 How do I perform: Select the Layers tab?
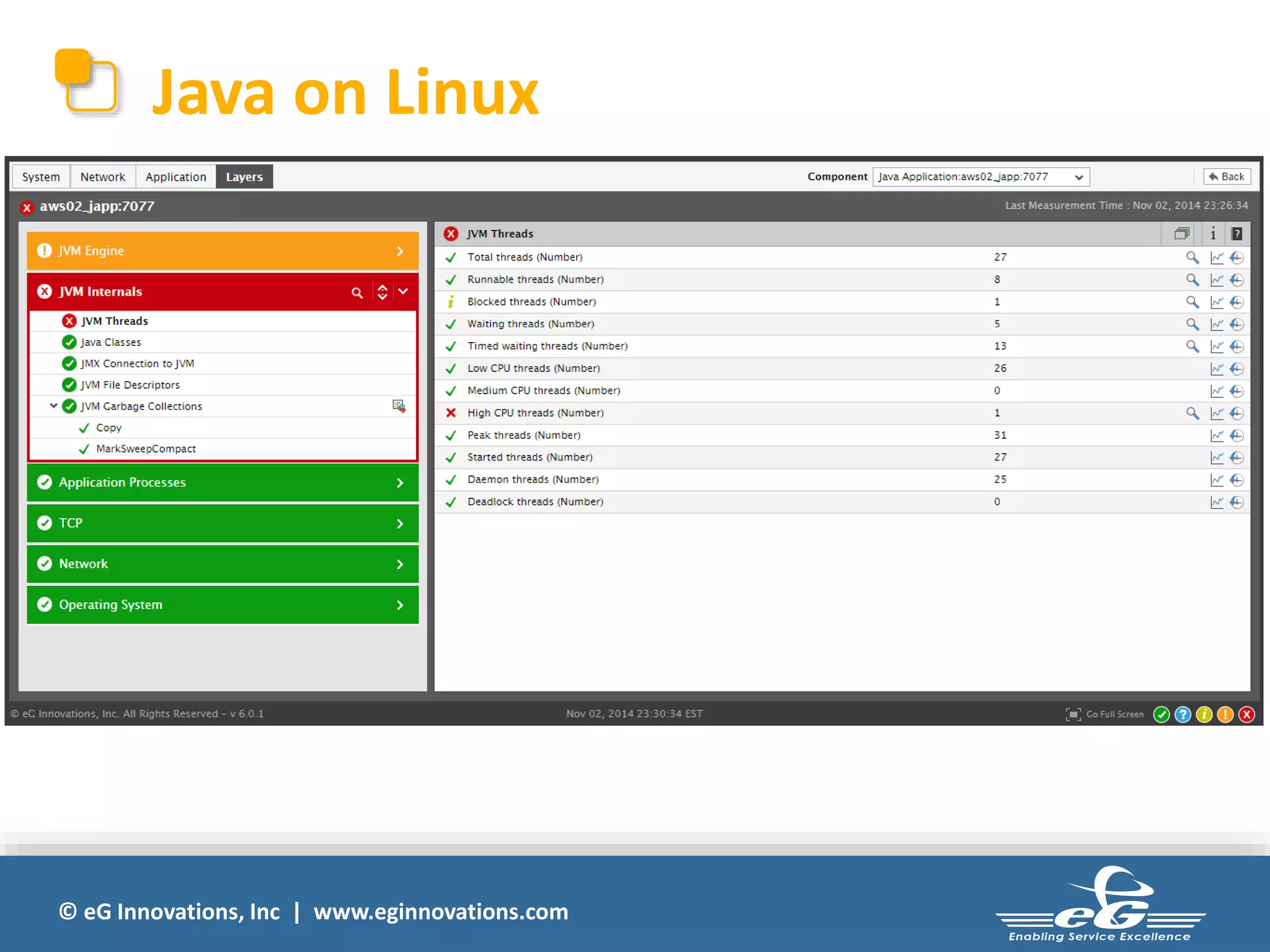244,177
